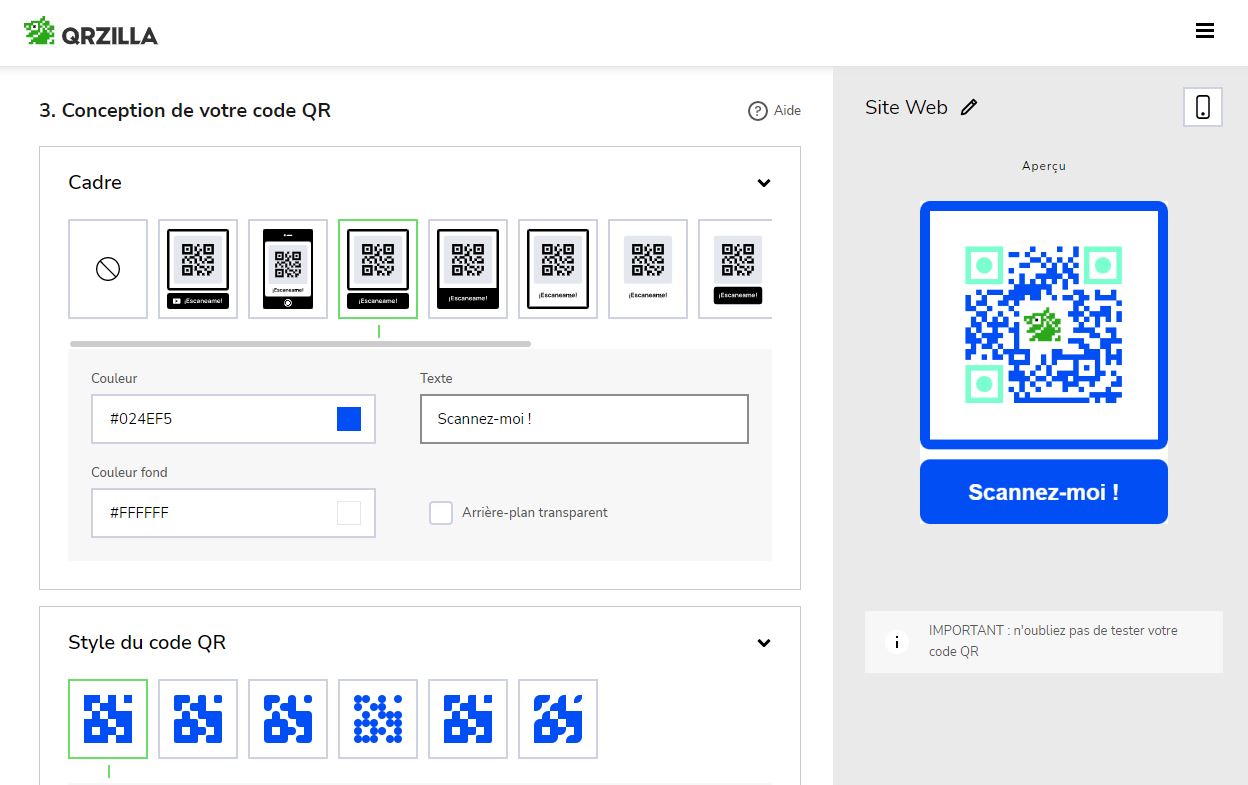This screenshot has width=1248, height=785.
Task: Click the QRZILLA logo
Action: (x=91, y=33)
